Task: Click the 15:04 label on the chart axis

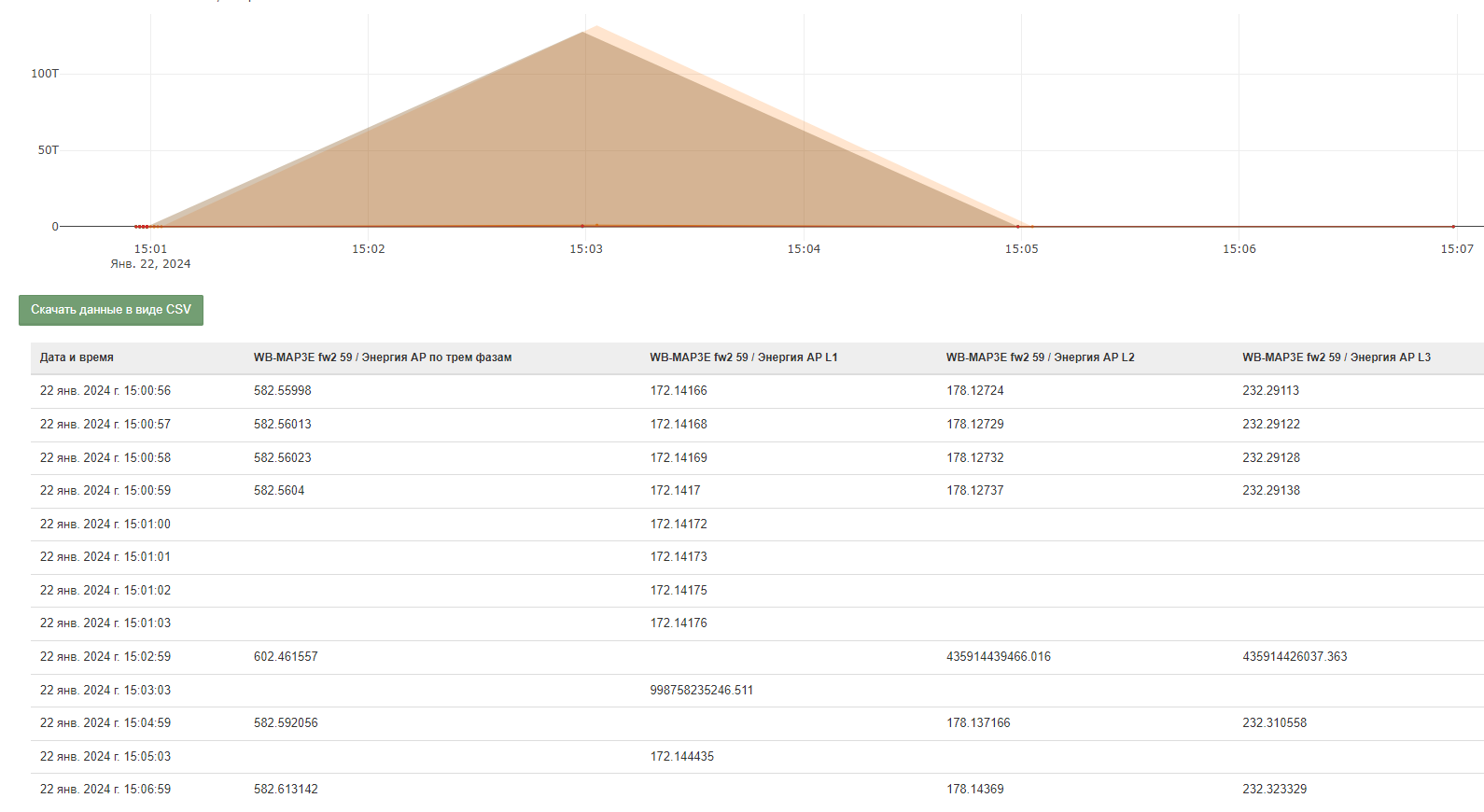Action: click(x=804, y=249)
